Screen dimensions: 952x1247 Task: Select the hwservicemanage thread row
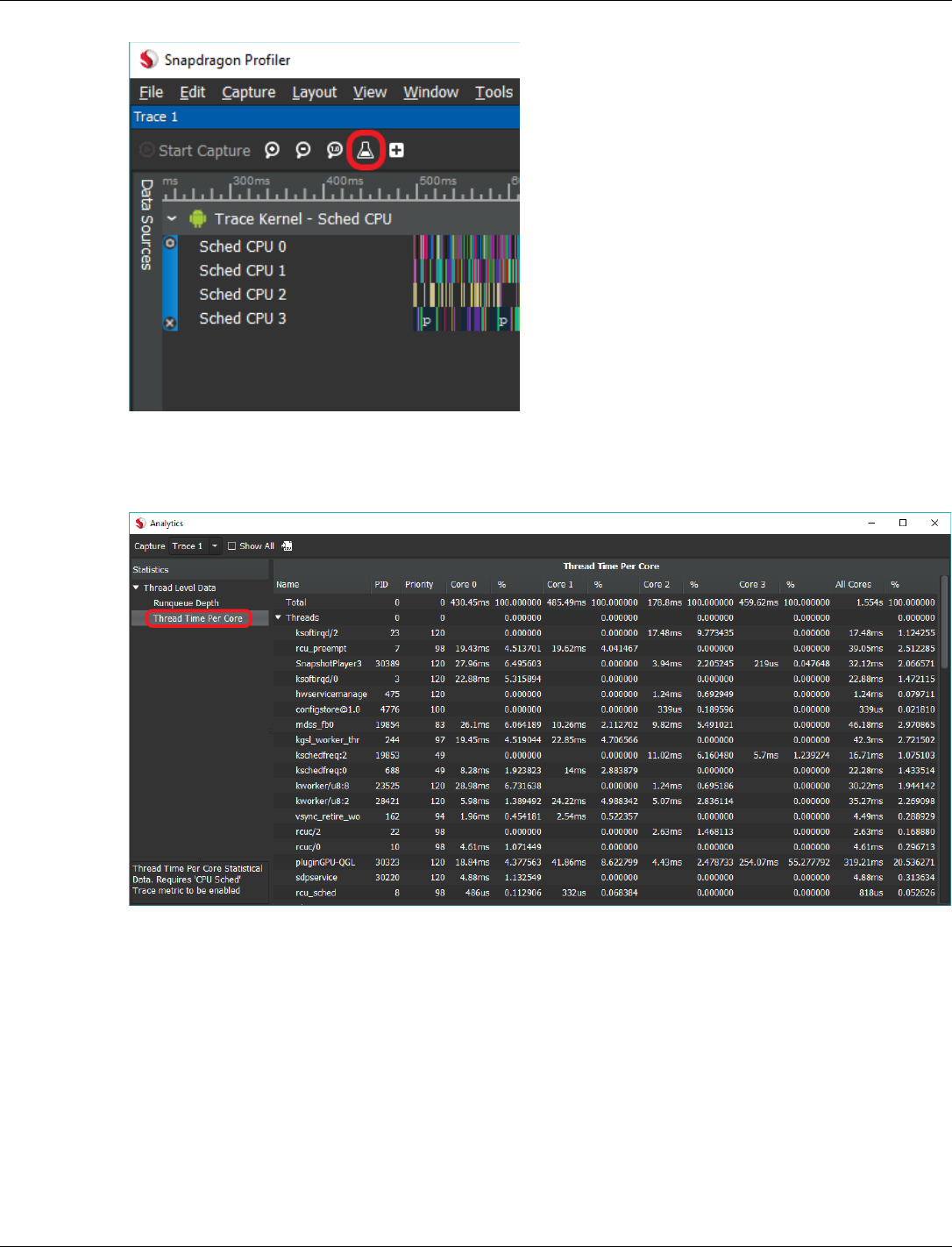click(606, 695)
